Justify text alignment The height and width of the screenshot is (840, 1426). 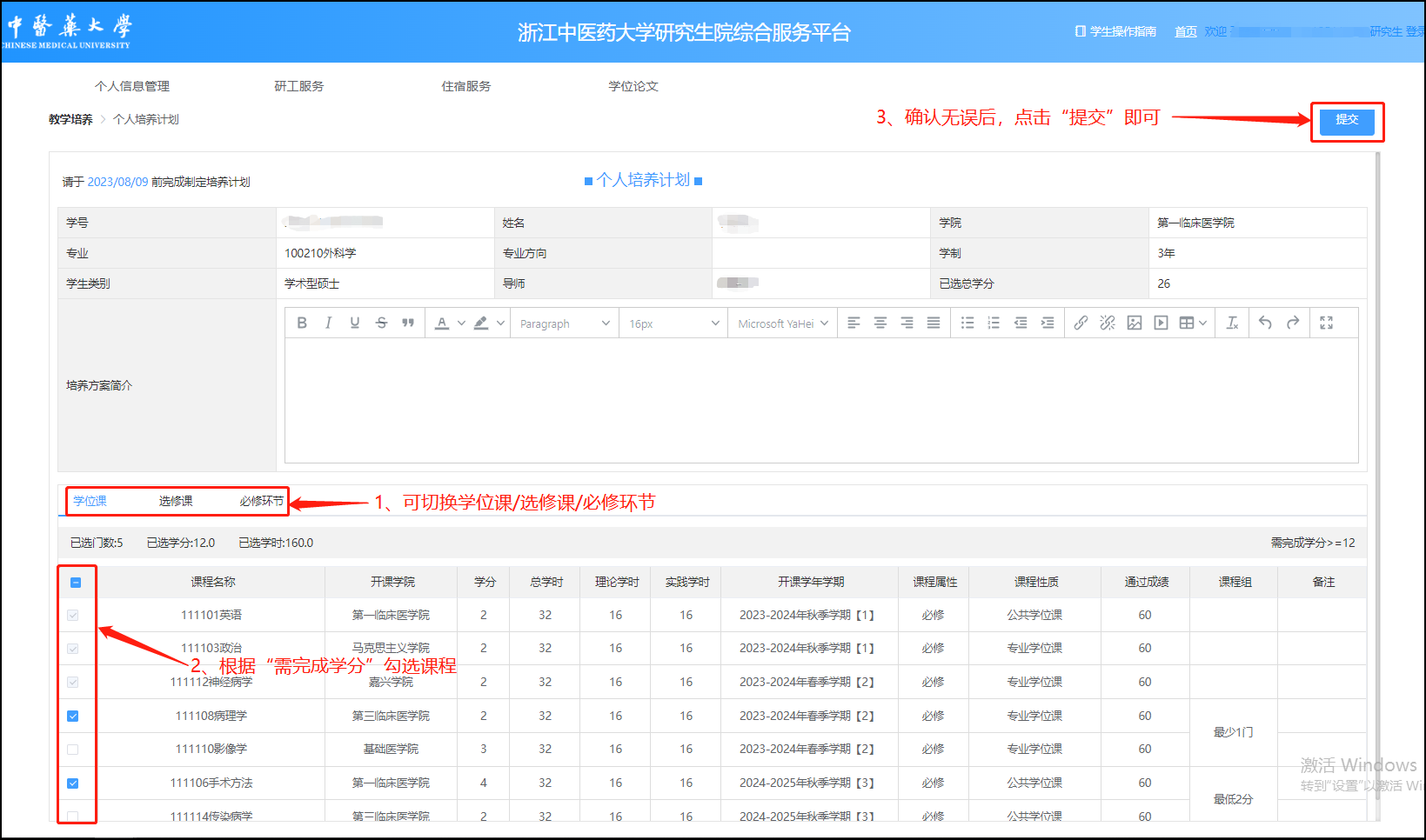click(x=934, y=323)
